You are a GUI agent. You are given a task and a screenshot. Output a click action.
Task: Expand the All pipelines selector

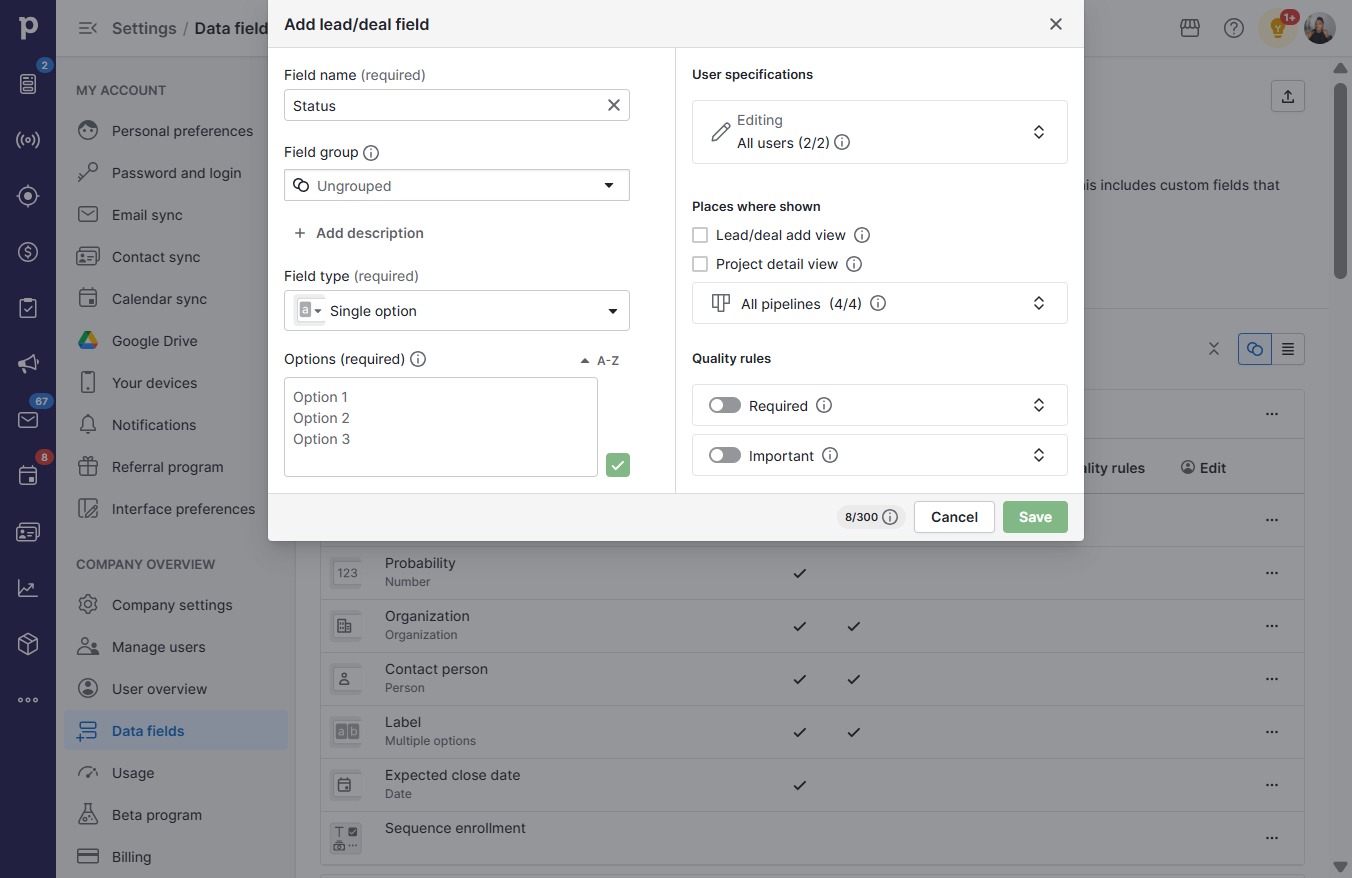[880, 303]
